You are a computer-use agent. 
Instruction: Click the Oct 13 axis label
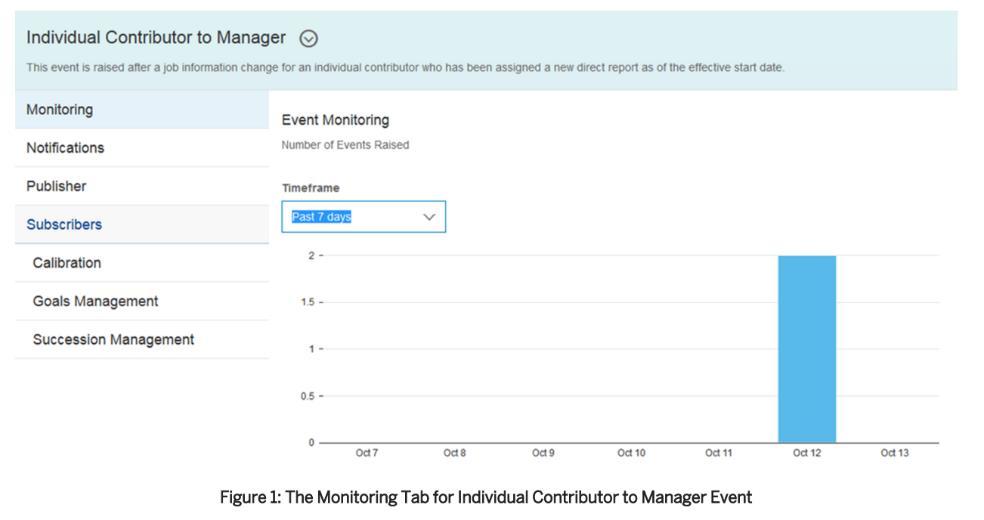coord(894,453)
